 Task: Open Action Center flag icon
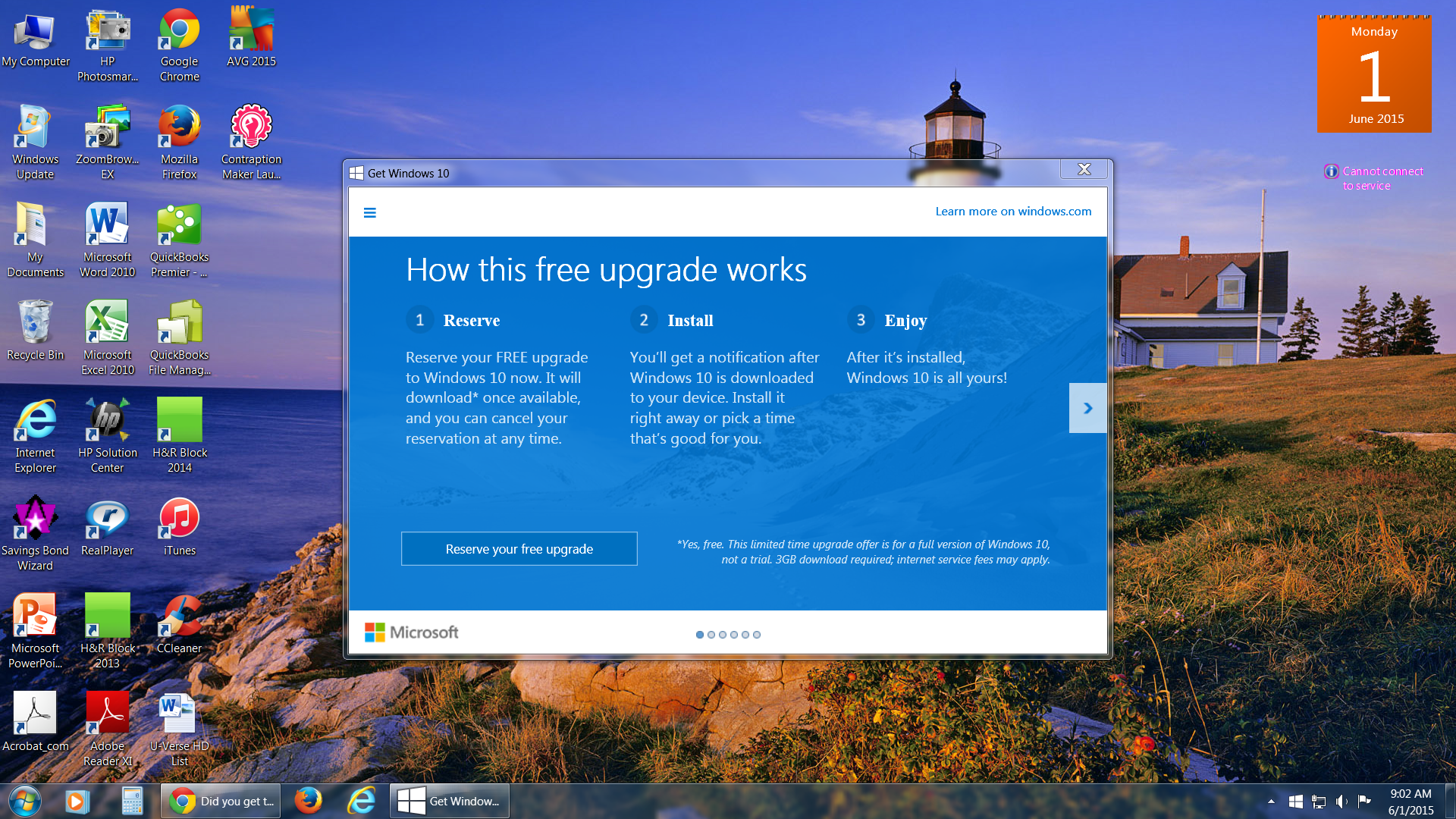(1364, 801)
